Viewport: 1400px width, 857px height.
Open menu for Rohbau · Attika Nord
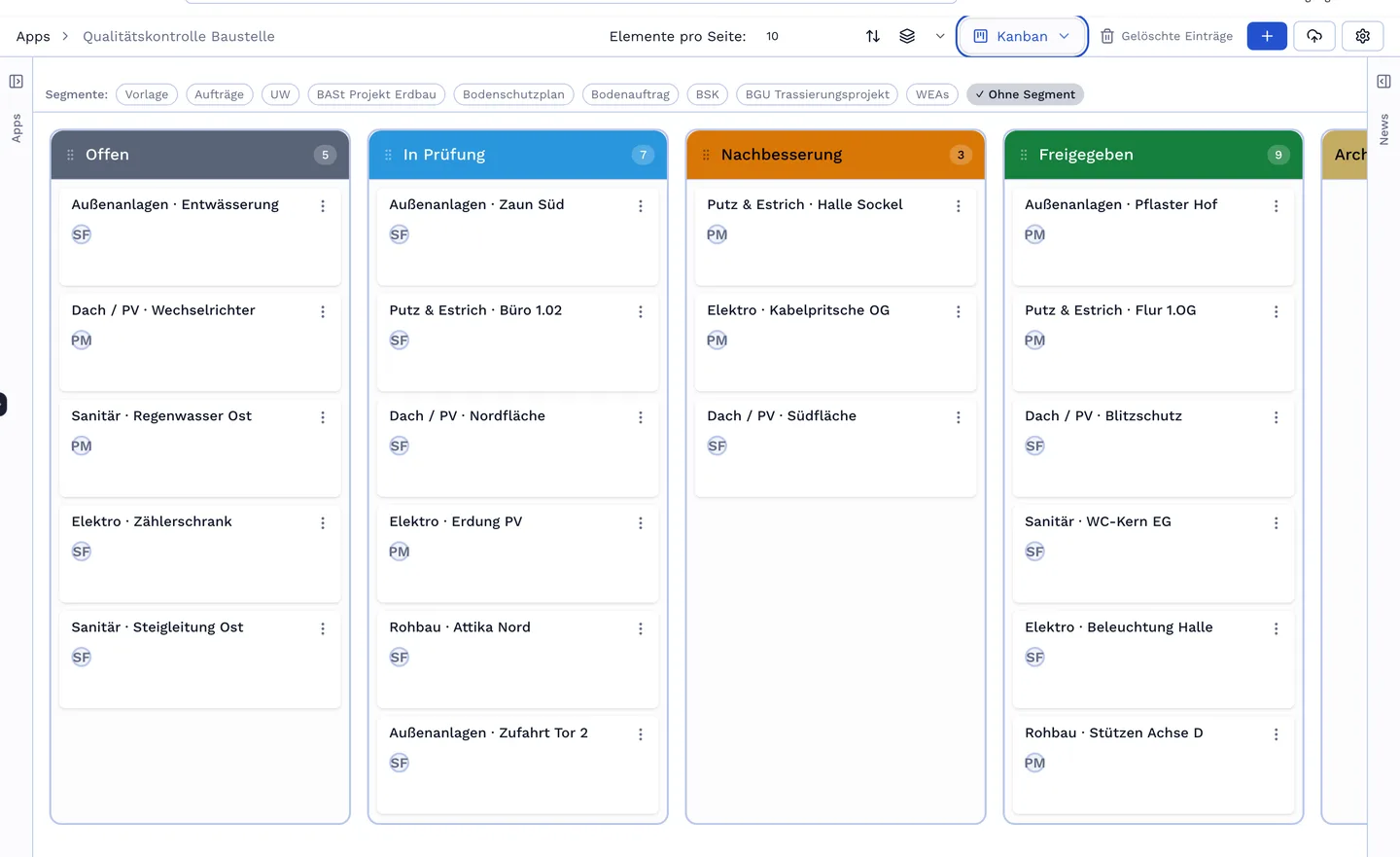[x=641, y=629]
